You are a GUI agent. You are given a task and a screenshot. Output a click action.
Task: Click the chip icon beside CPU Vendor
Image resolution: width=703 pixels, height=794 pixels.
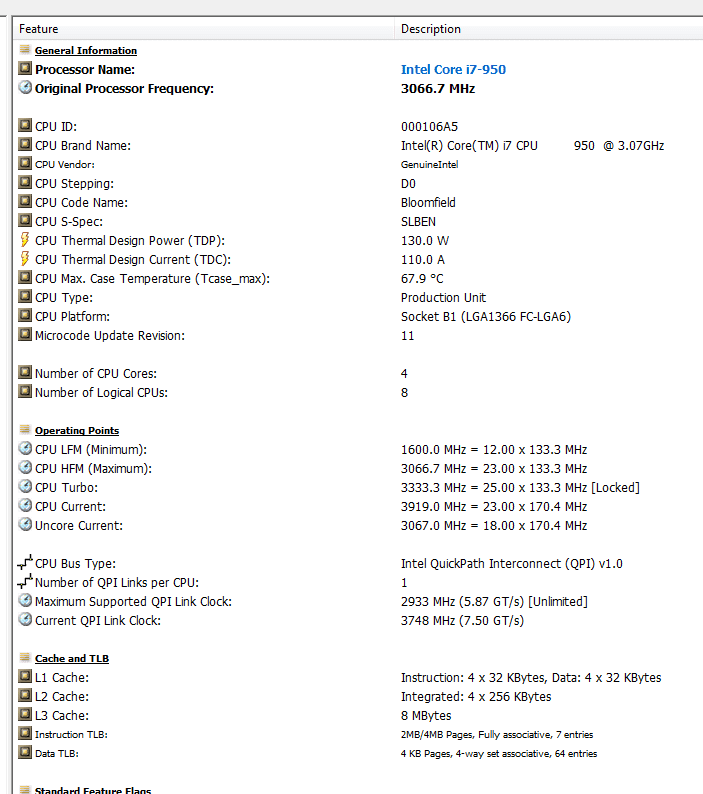tap(25, 163)
